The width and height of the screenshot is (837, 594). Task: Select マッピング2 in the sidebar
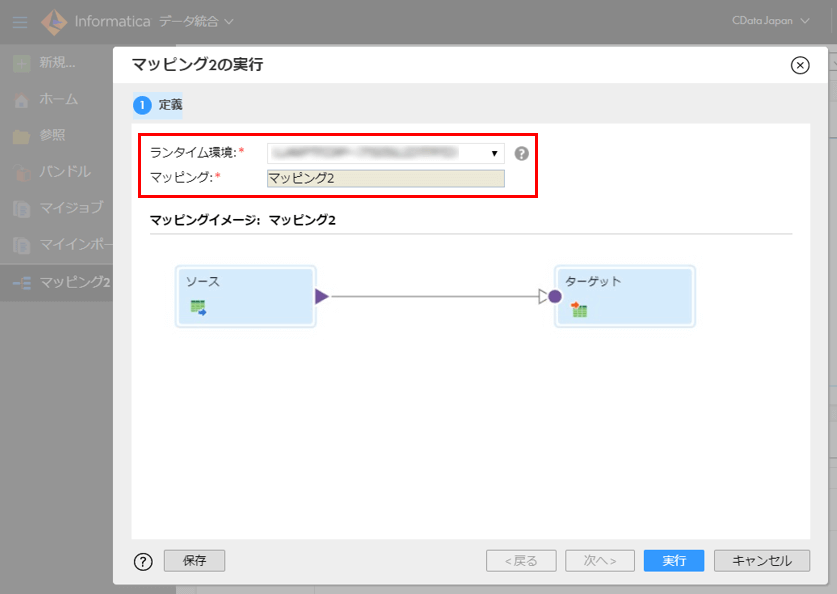point(57,282)
